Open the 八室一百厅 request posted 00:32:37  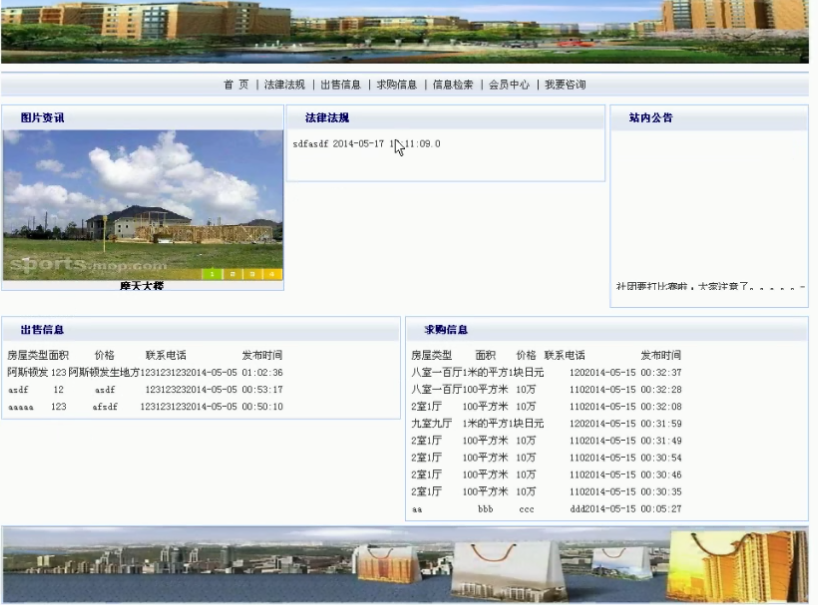tap(546, 372)
